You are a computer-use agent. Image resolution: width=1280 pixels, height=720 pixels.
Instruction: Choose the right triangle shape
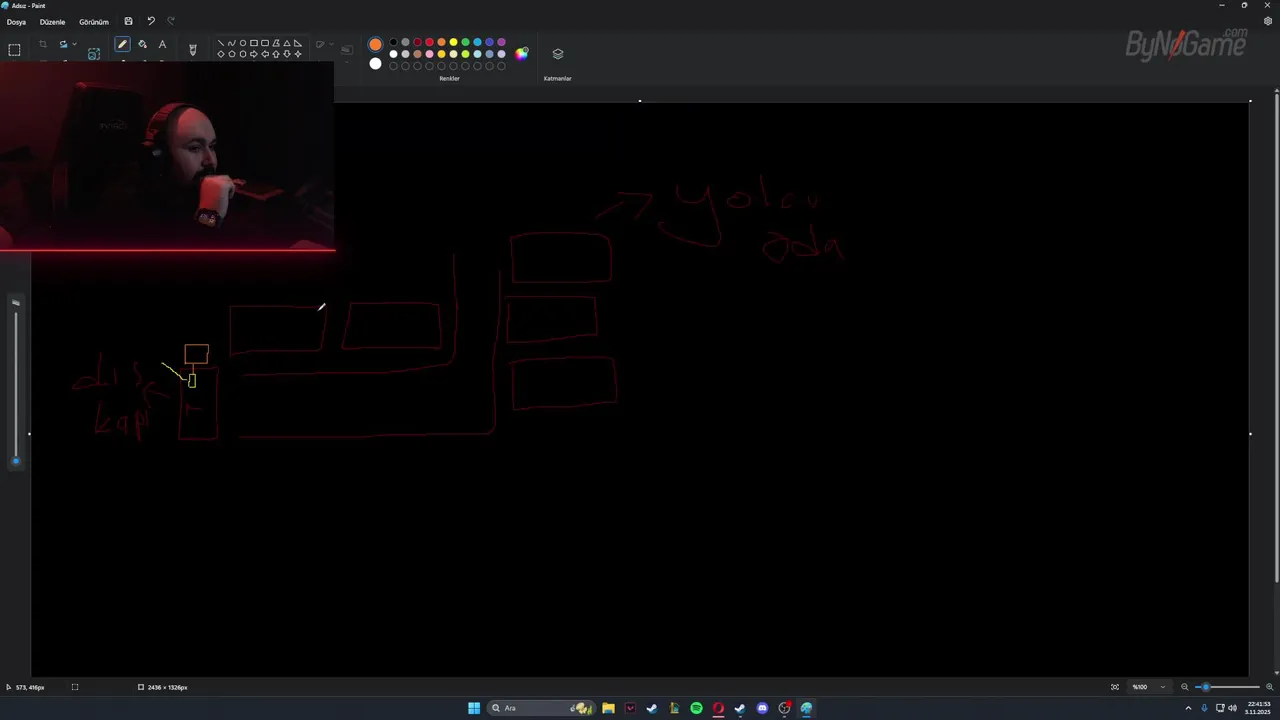click(x=298, y=43)
